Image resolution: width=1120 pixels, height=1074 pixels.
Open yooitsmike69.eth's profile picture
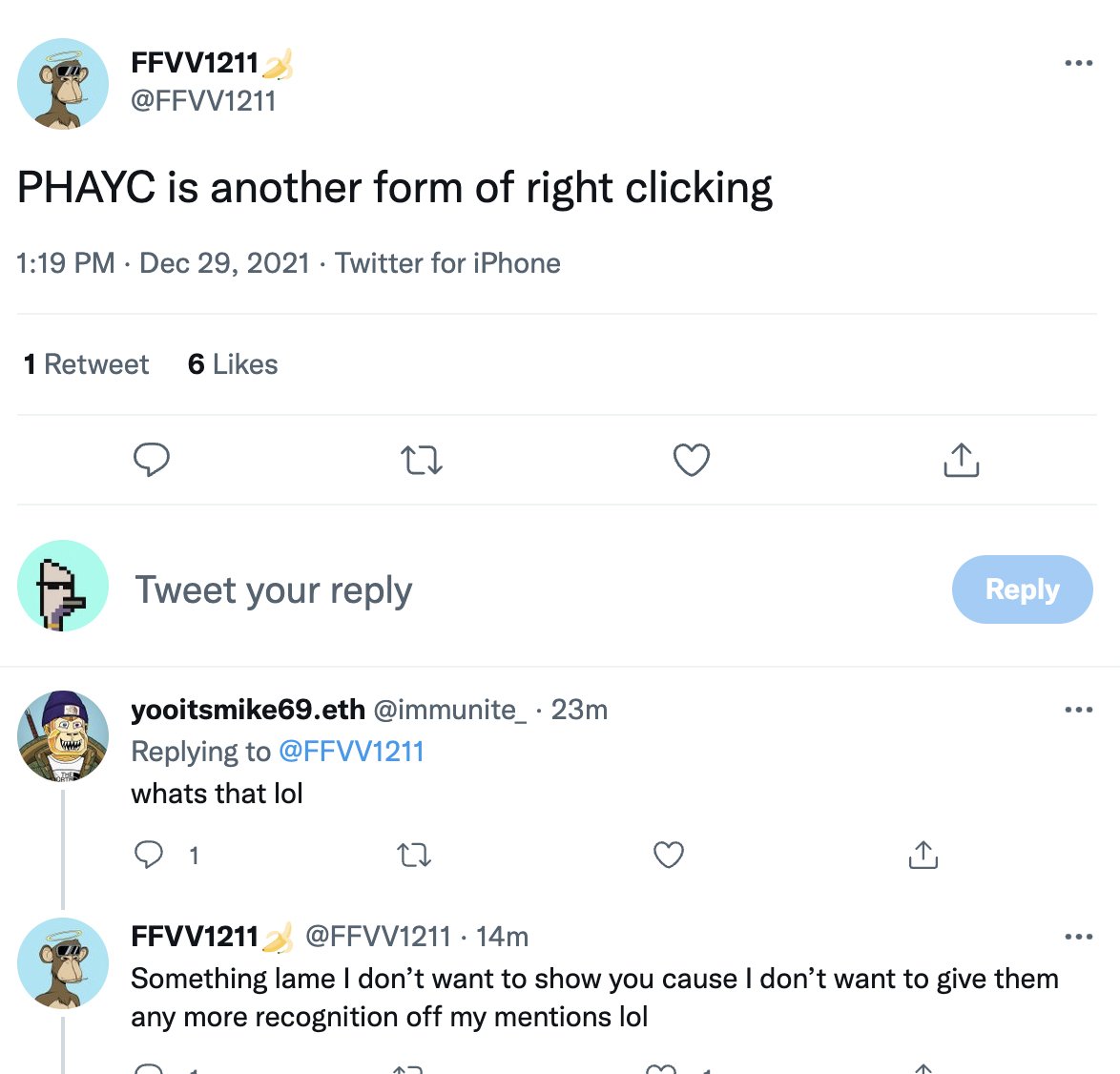point(63,735)
